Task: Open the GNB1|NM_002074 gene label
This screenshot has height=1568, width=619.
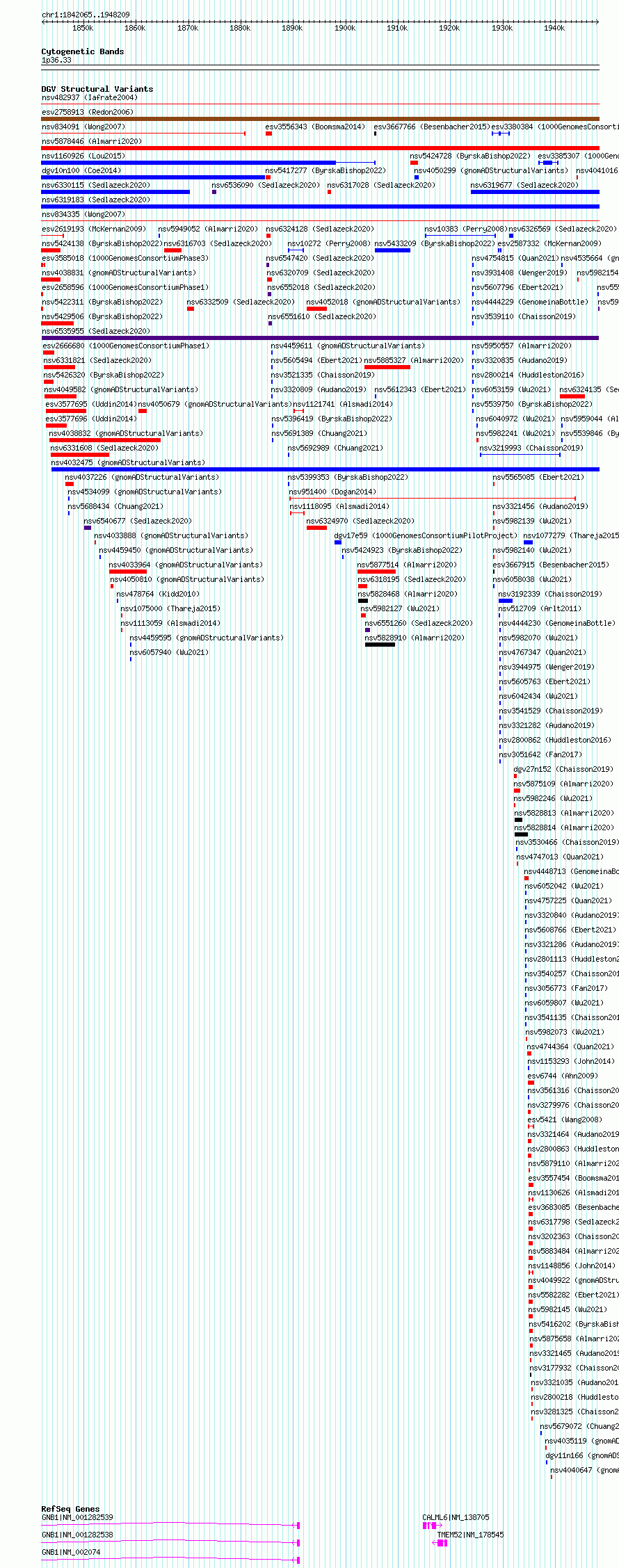Action: [71, 1553]
